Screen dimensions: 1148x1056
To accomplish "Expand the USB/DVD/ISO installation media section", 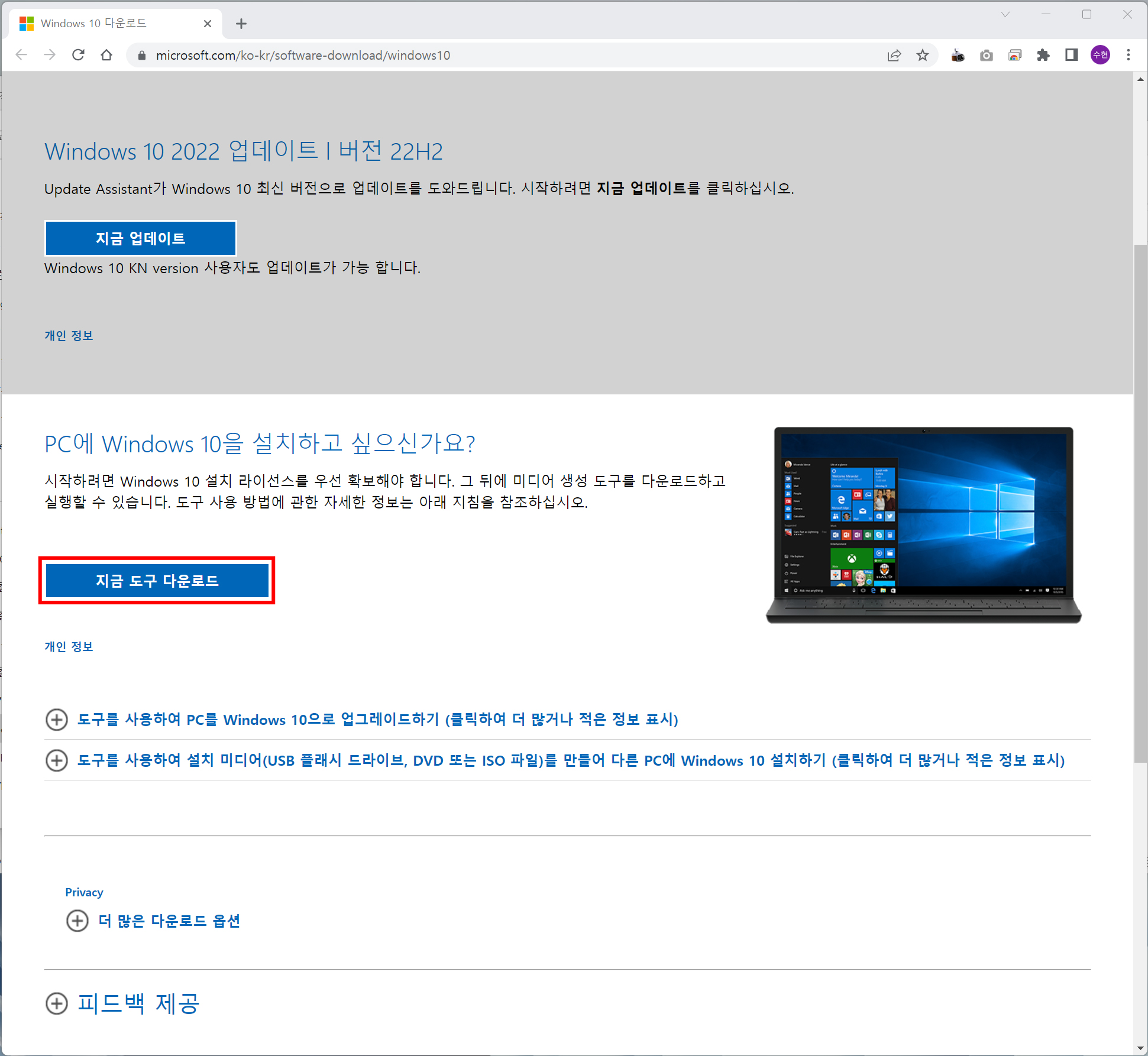I will tap(570, 760).
